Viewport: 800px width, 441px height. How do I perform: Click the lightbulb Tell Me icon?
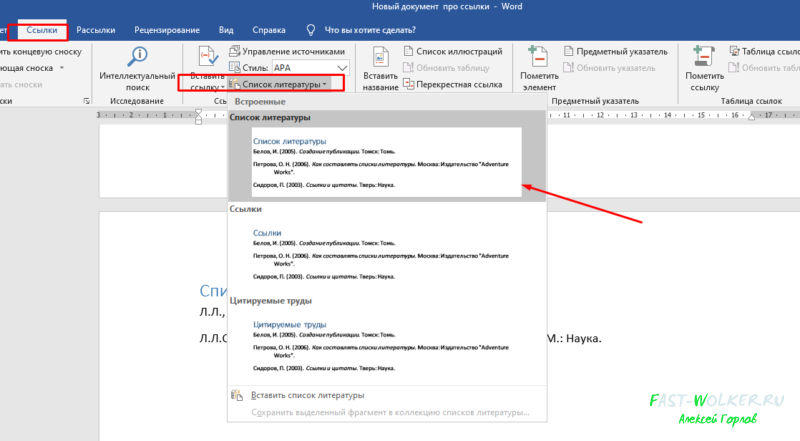tap(311, 30)
